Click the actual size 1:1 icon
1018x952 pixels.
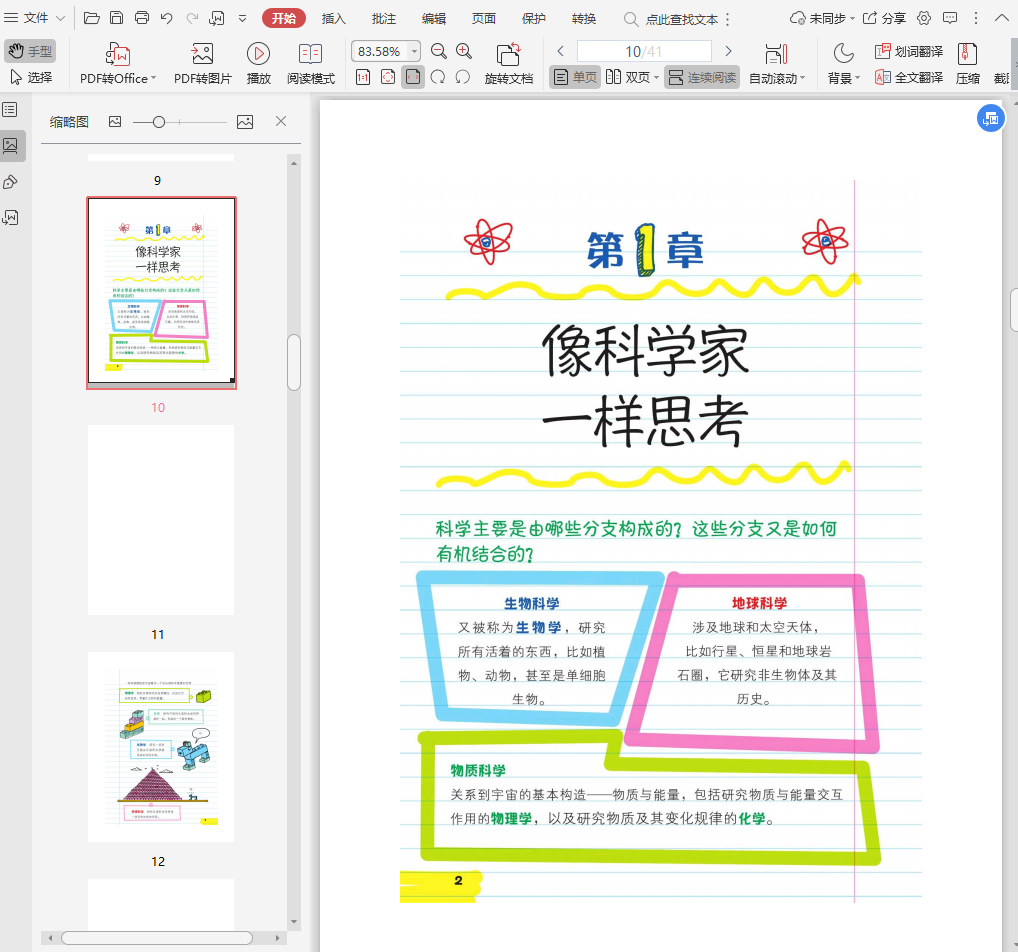point(363,77)
